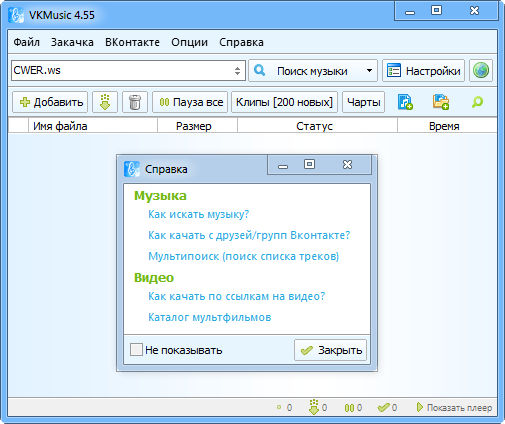Minimize the Справка dialog
The height and width of the screenshot is (424, 505).
pyautogui.click(x=283, y=166)
